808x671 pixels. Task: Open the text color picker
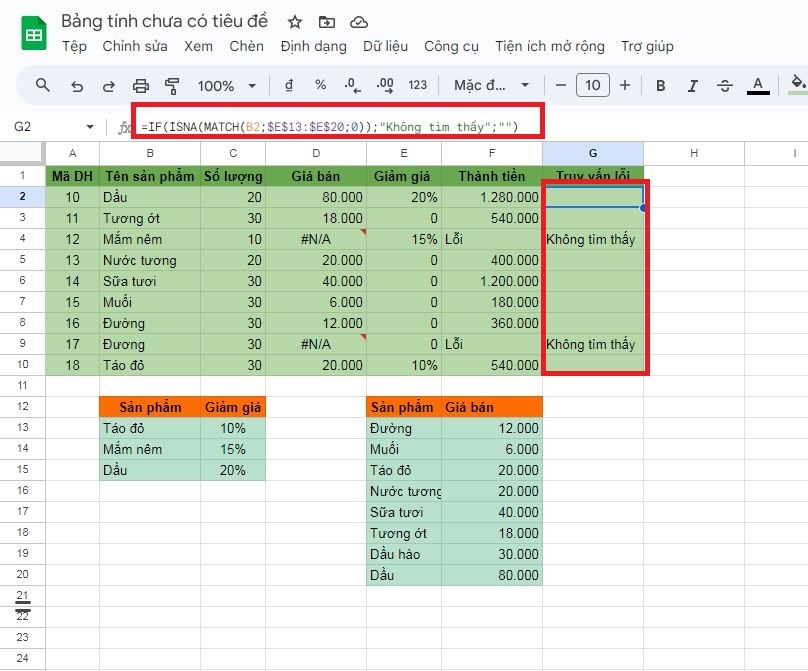758,86
